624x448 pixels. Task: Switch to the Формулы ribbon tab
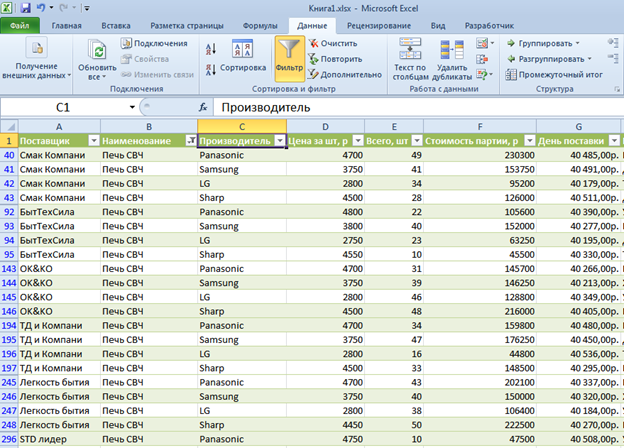(x=260, y=25)
